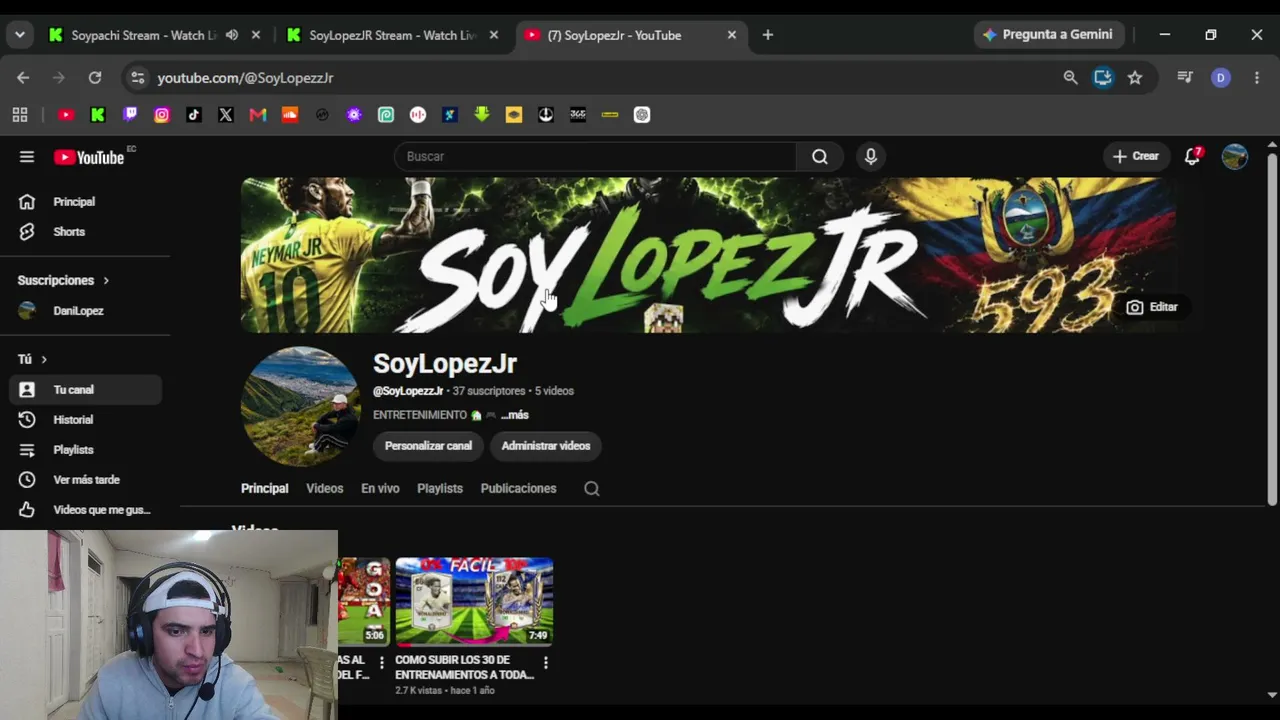This screenshot has width=1280, height=720.
Task: Close the SoyLopezJr YouTube tab
Action: pyautogui.click(x=732, y=35)
